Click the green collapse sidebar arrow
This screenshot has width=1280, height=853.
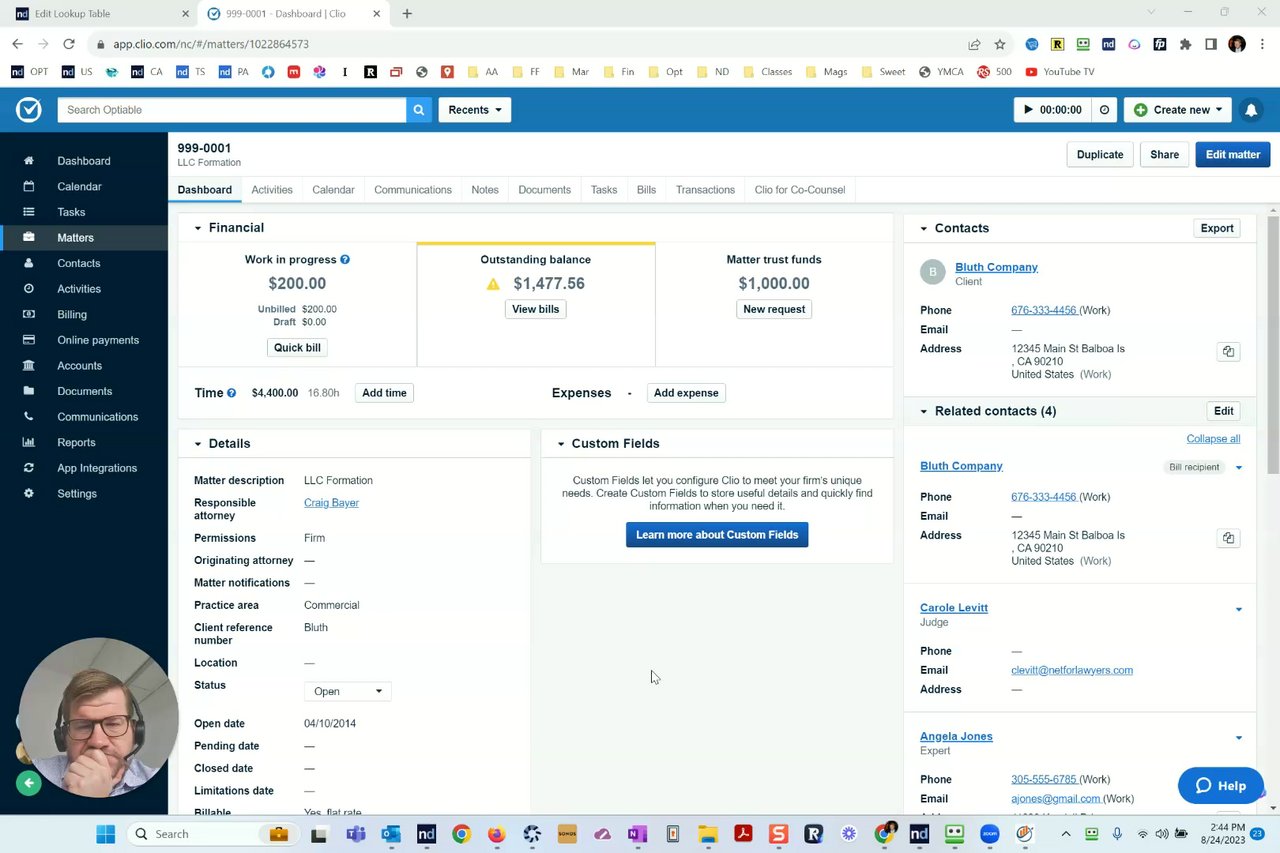point(29,784)
